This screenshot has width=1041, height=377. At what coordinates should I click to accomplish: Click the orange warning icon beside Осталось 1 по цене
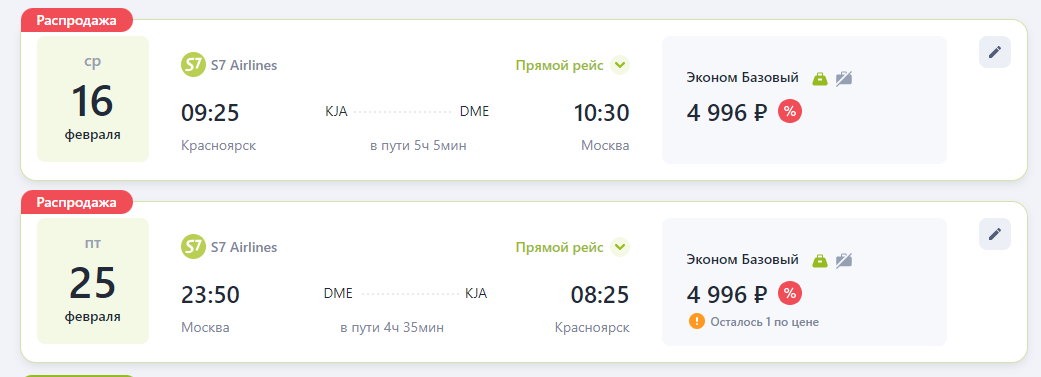pyautogui.click(x=696, y=322)
